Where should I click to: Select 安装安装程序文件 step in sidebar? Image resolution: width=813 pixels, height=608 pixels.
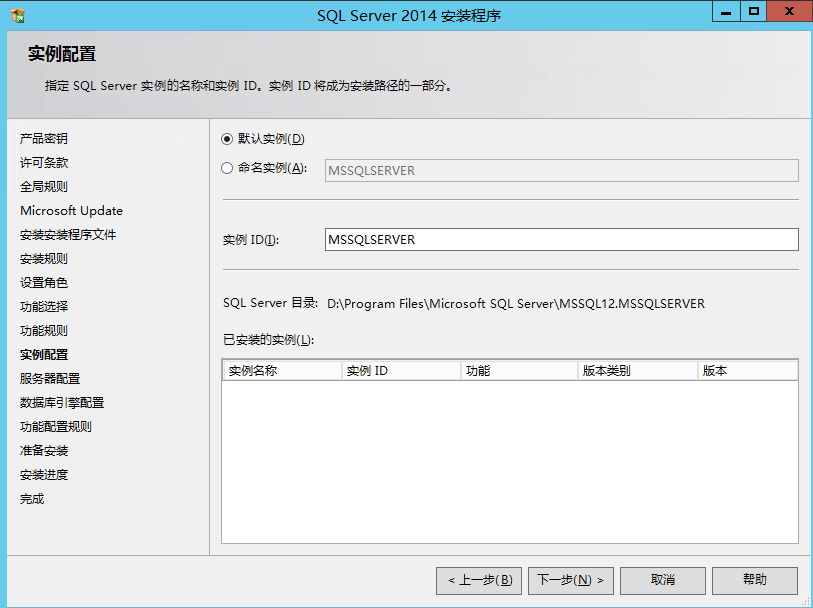[68, 234]
